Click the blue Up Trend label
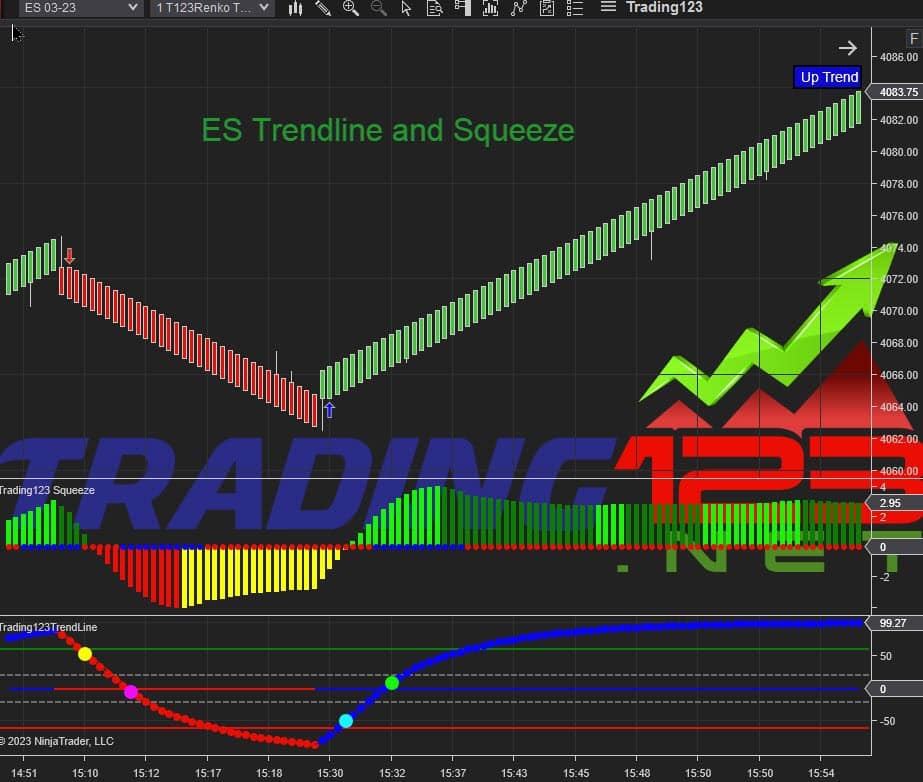Screen dimensions: 923x782 click(828, 77)
